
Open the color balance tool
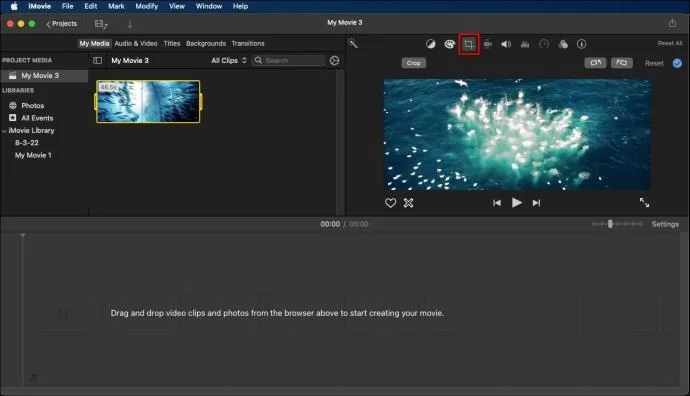pyautogui.click(x=430, y=44)
